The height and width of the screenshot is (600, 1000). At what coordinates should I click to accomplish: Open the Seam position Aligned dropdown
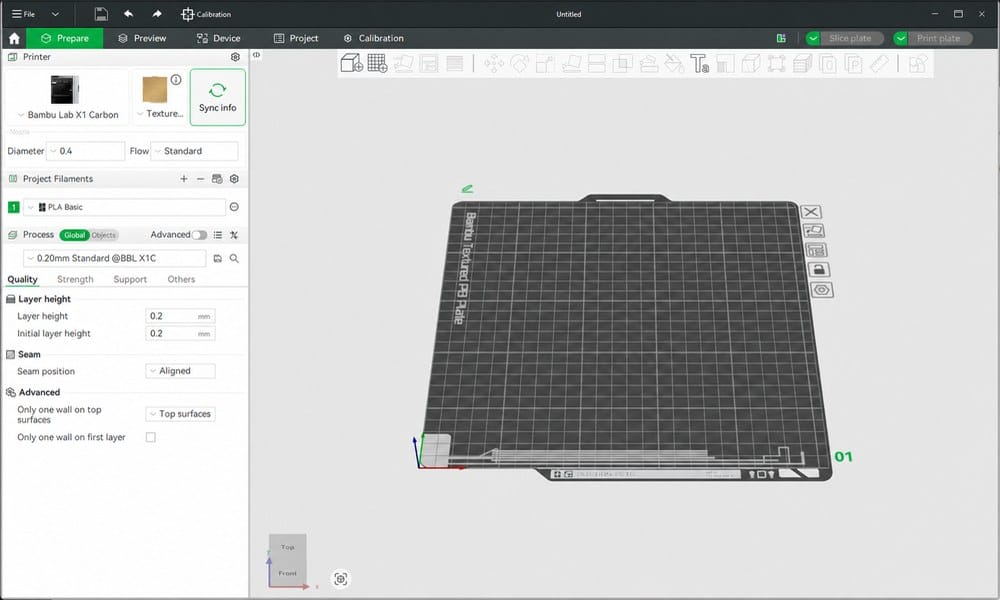coord(180,371)
